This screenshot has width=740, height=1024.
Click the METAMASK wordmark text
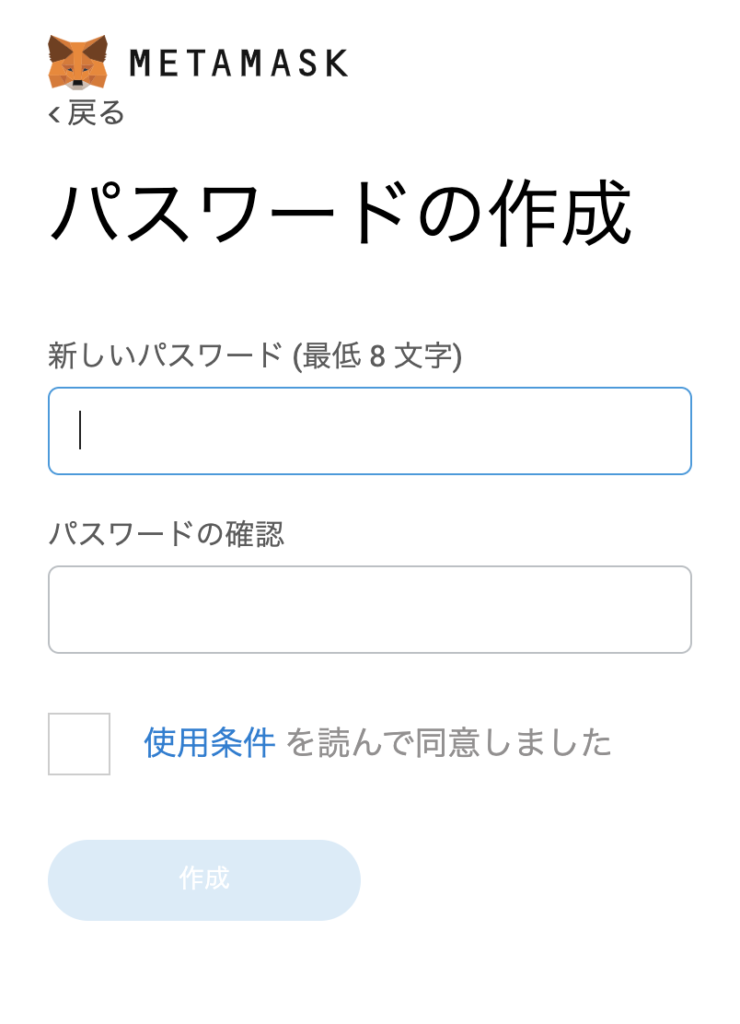pyautogui.click(x=239, y=63)
